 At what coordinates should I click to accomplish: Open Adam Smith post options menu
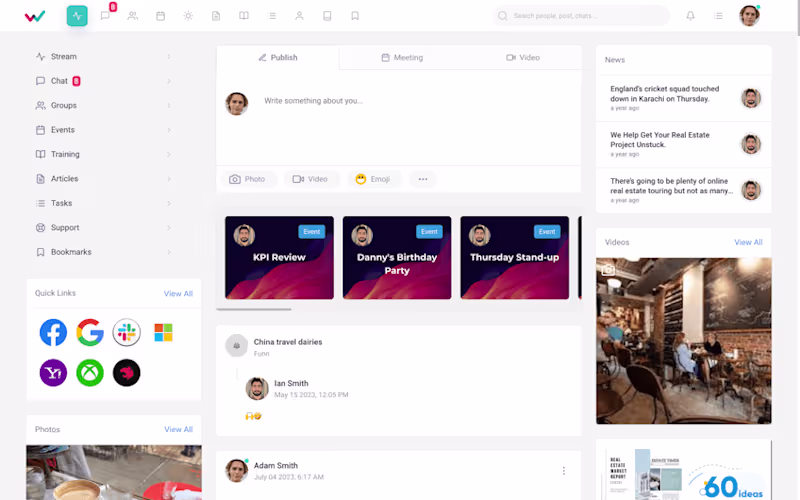pyautogui.click(x=564, y=471)
